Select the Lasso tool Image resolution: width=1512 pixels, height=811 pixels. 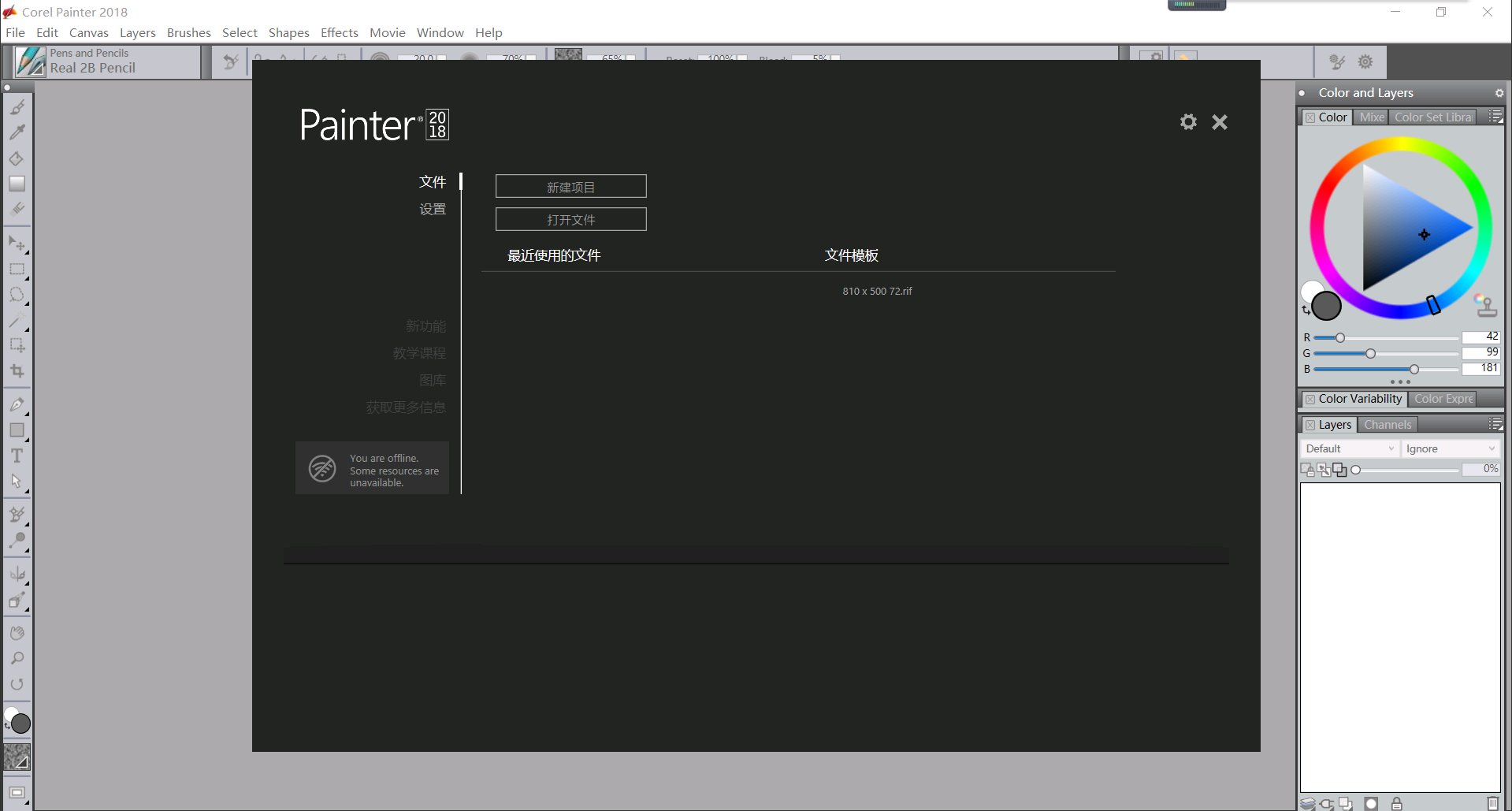(17, 295)
